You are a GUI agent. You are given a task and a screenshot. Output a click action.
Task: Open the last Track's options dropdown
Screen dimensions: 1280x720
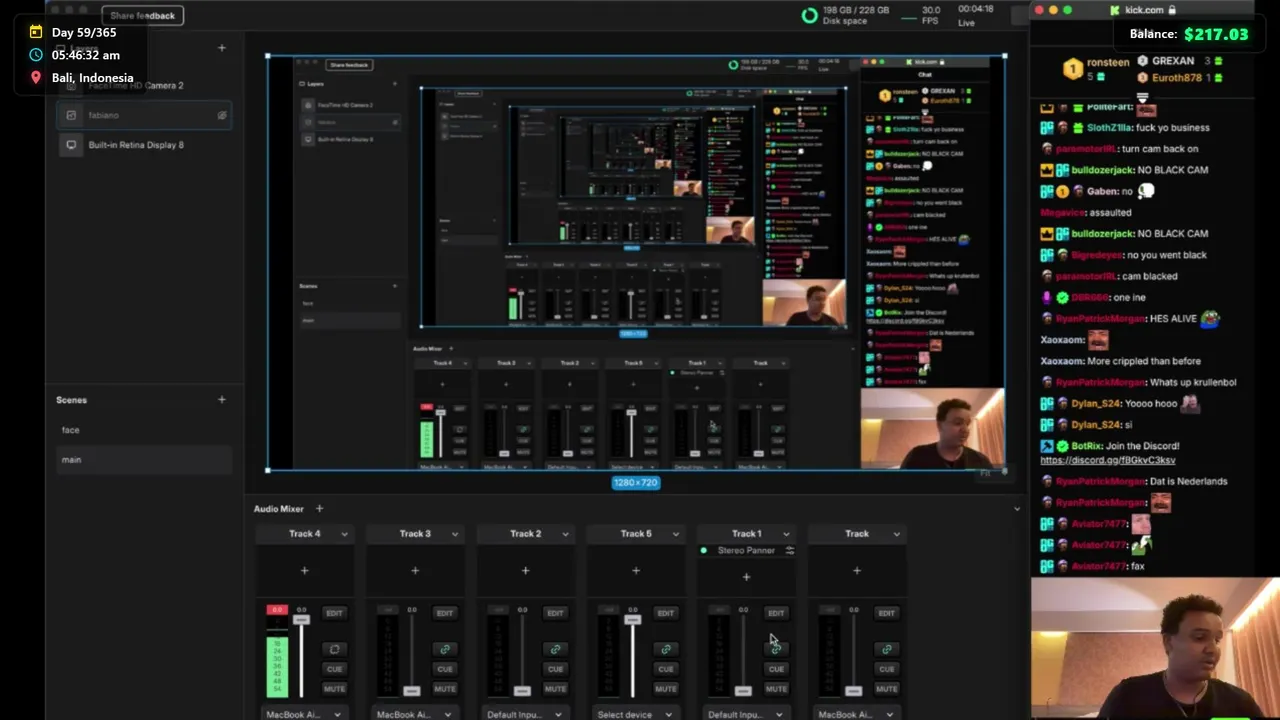(x=896, y=534)
